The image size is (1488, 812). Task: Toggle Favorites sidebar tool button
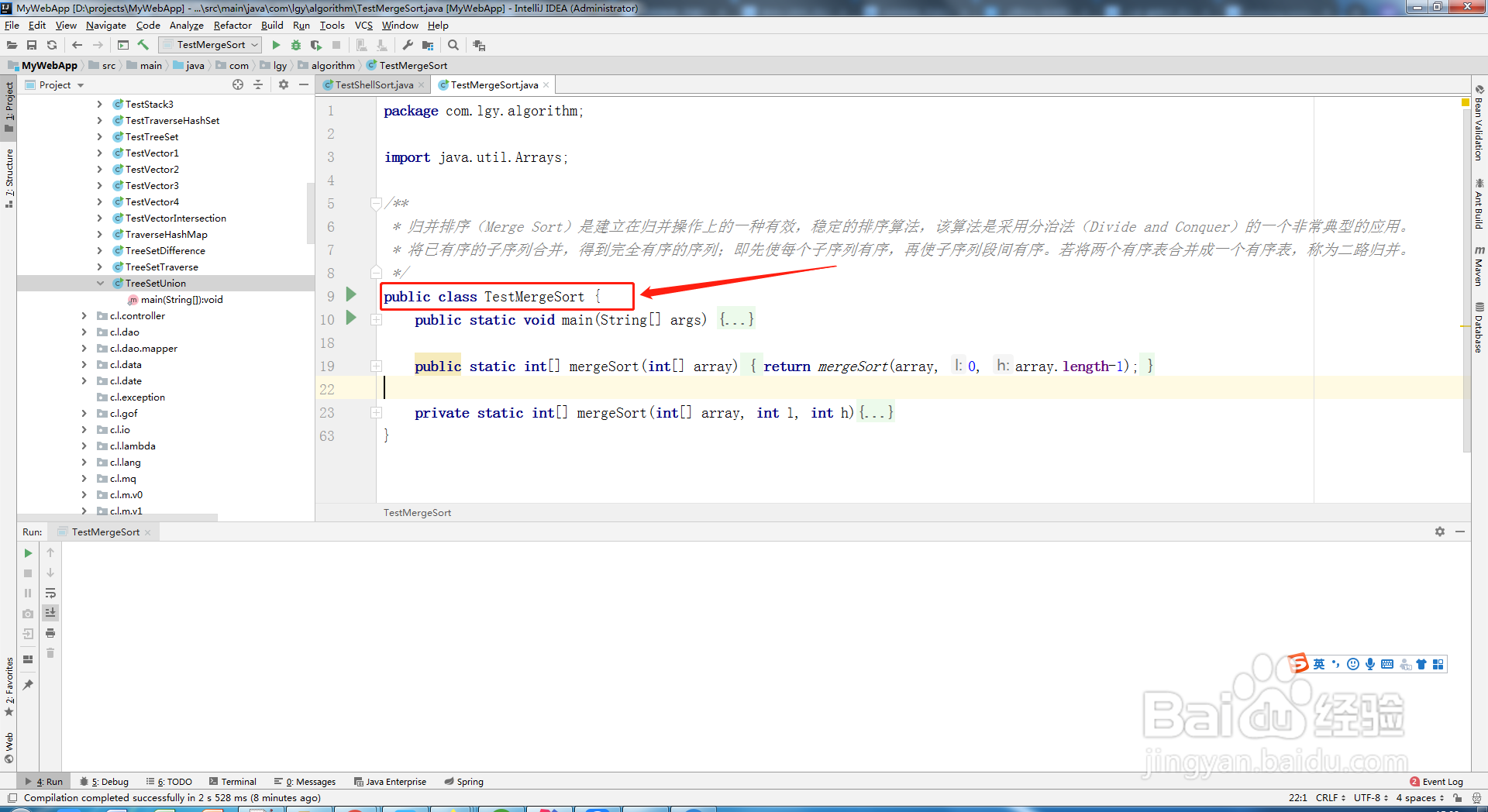[x=9, y=686]
